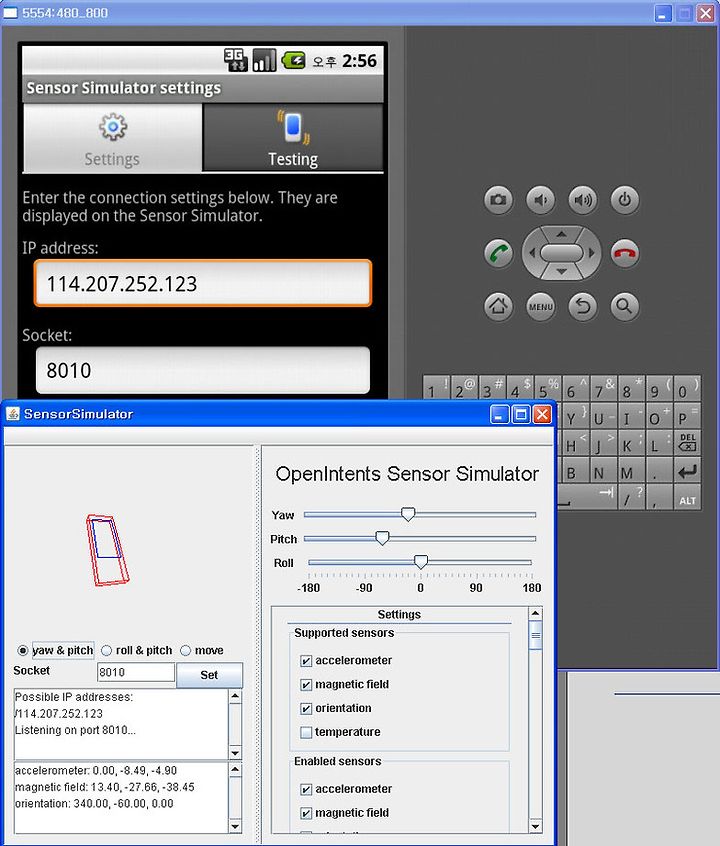The width and height of the screenshot is (720, 846).
Task: Minimize the 5554:480_800 emulator window
Action: 663,13
